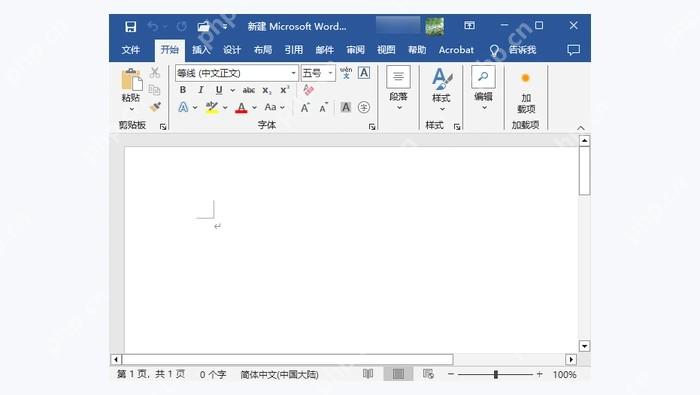Select the 开始 tab
The height and width of the screenshot is (395, 700).
(170, 50)
